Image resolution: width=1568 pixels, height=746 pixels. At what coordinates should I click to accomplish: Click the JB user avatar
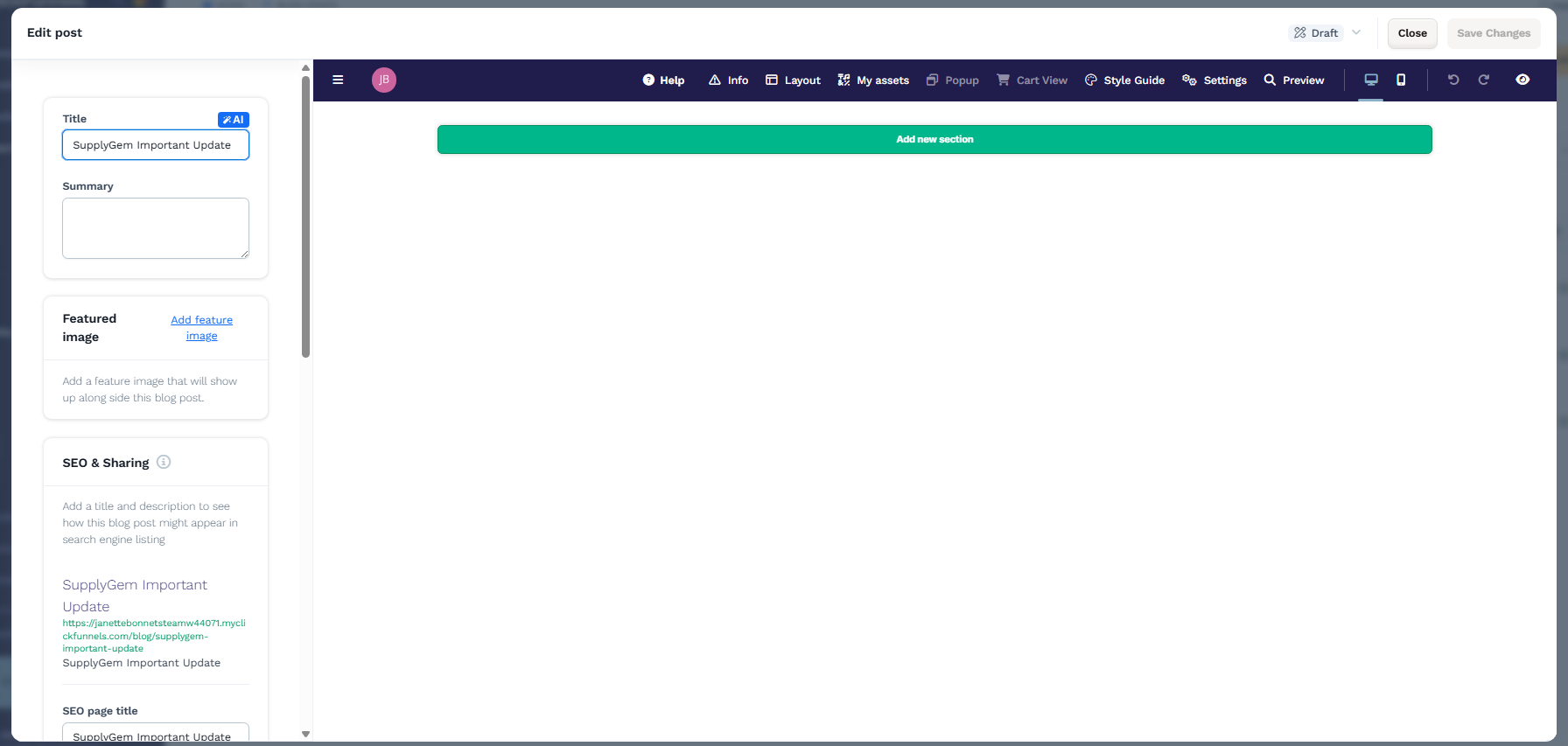click(384, 80)
